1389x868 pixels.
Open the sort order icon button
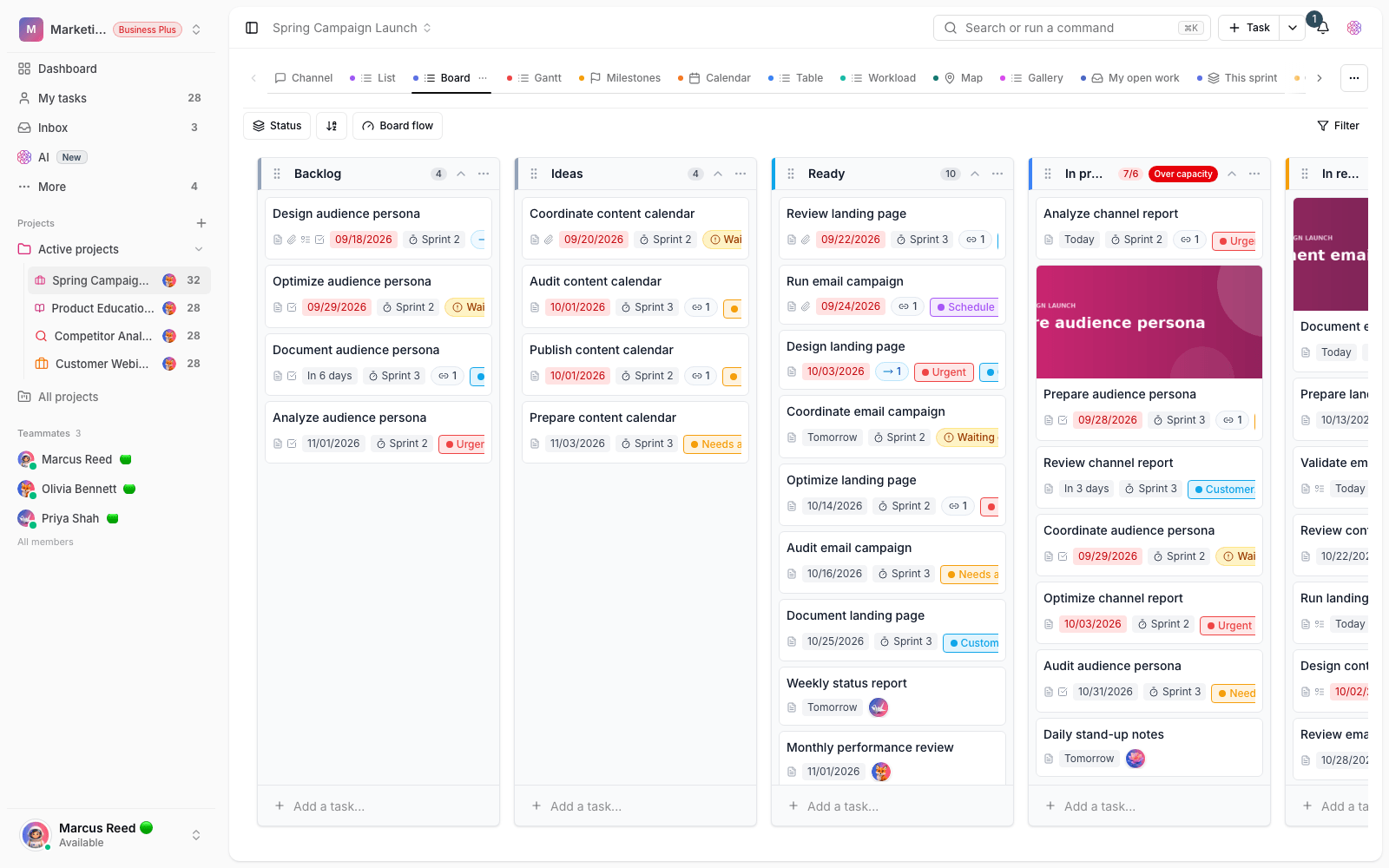(x=332, y=126)
